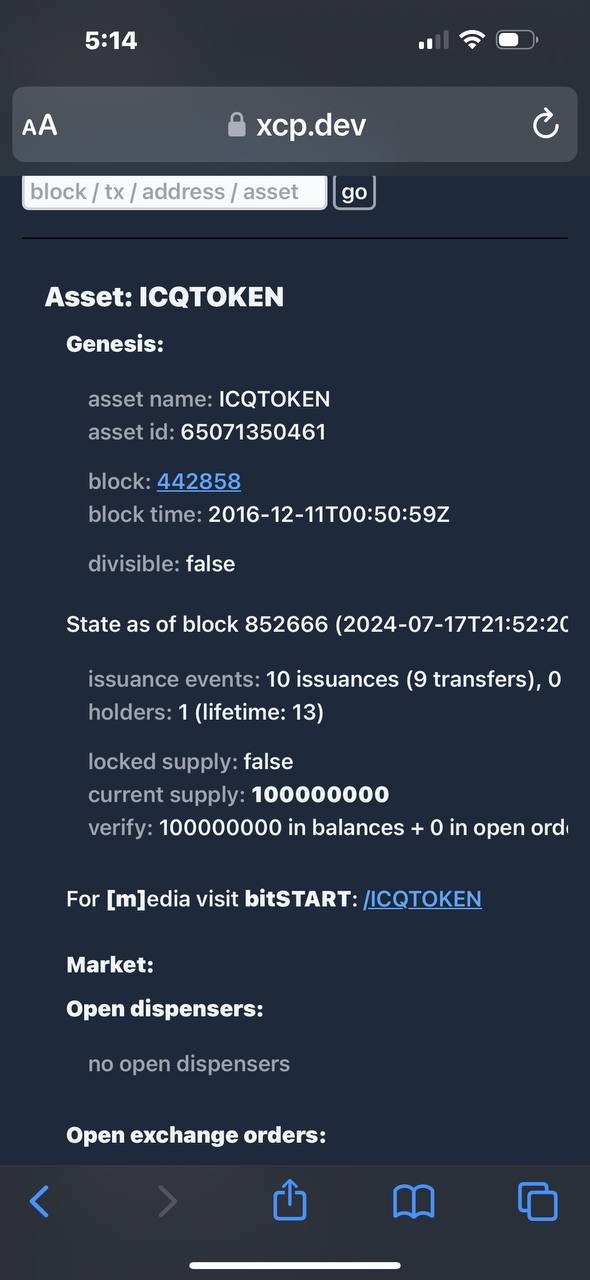Open the share sheet icon
This screenshot has width=590, height=1280.
(290, 1199)
